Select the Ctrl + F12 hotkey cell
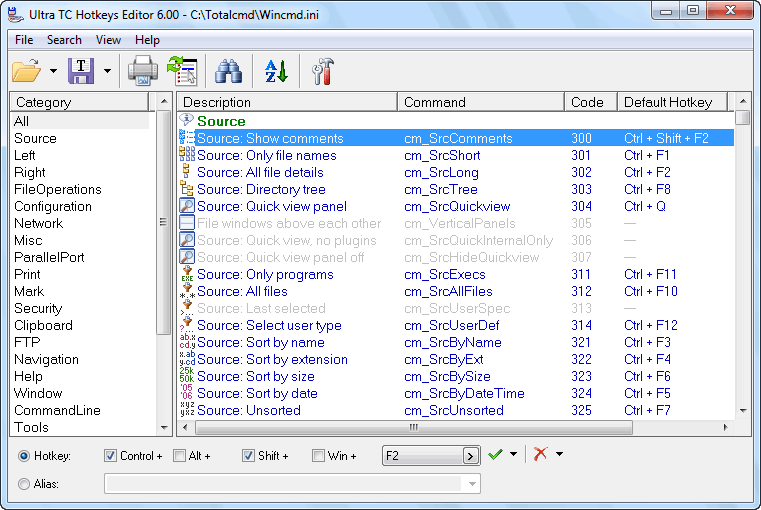The height and width of the screenshot is (510, 761). click(650, 325)
